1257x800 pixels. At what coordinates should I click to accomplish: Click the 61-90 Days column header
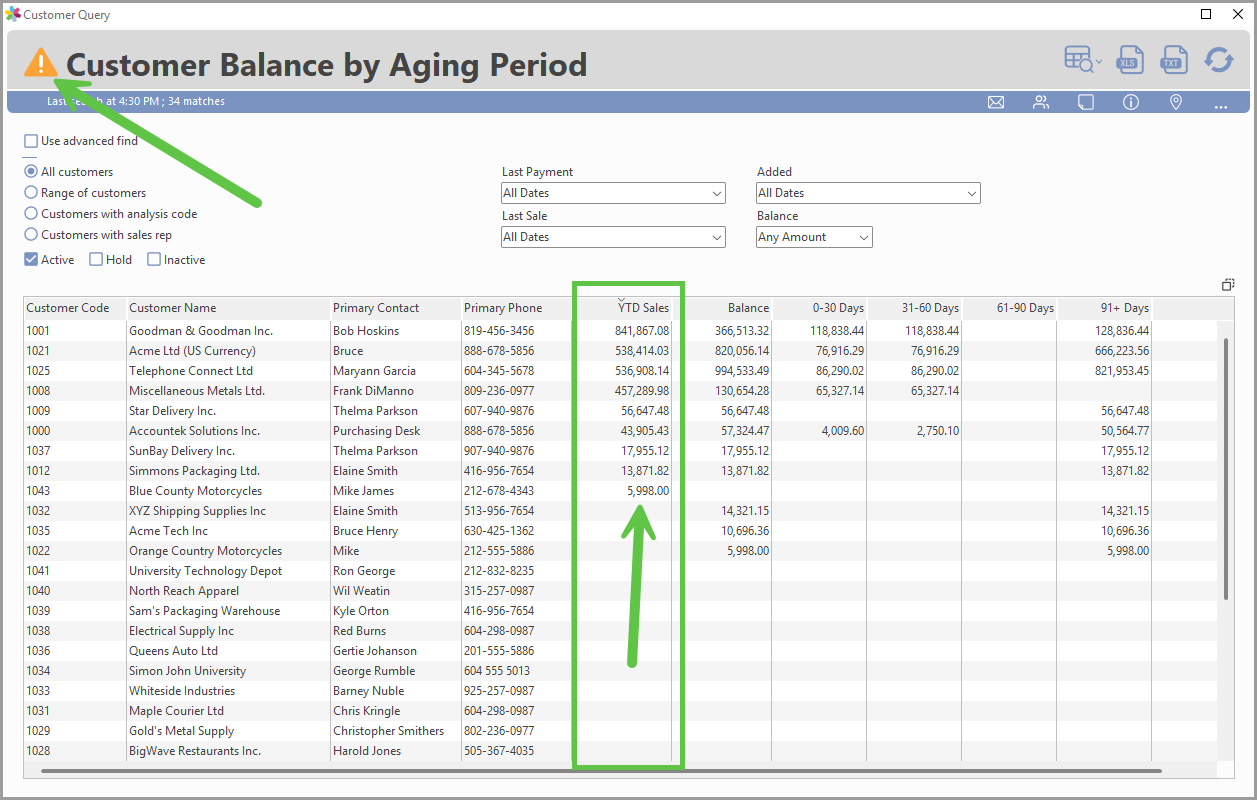1009,308
